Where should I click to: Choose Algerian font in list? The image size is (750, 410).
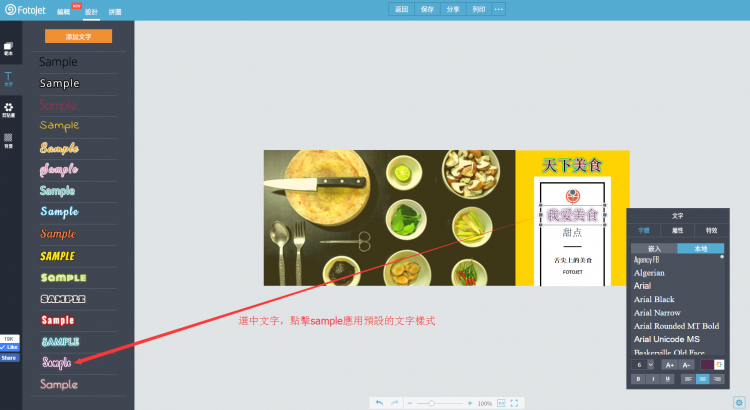pos(649,272)
